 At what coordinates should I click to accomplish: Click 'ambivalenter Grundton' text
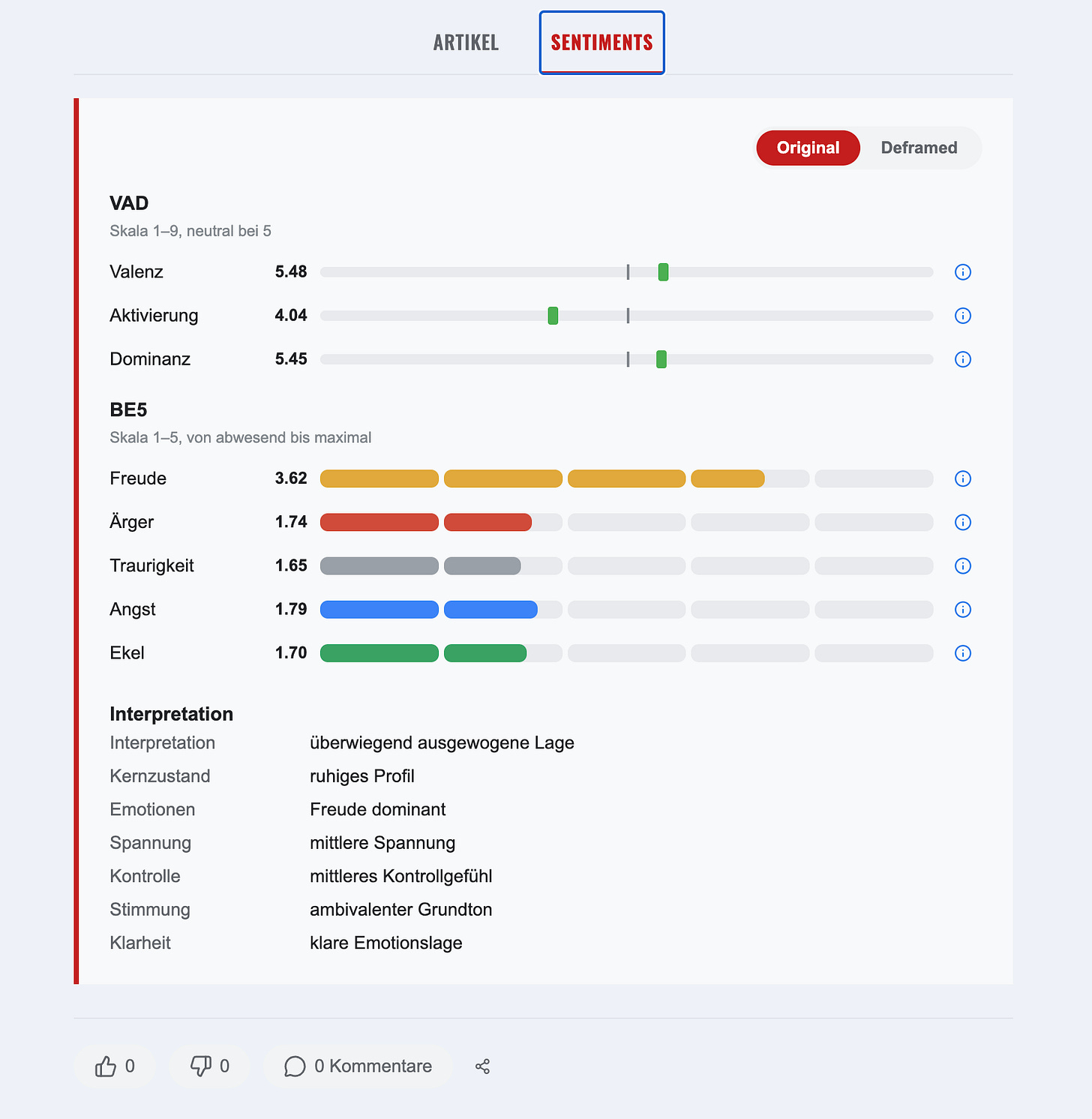[x=401, y=909]
